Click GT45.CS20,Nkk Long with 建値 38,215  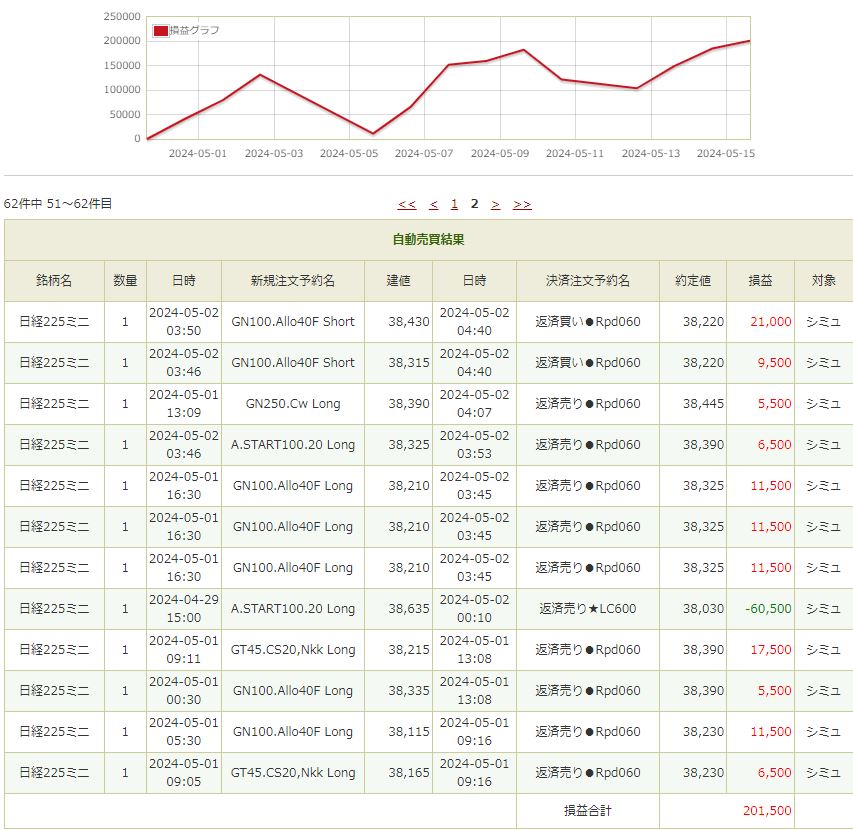tap(293, 649)
